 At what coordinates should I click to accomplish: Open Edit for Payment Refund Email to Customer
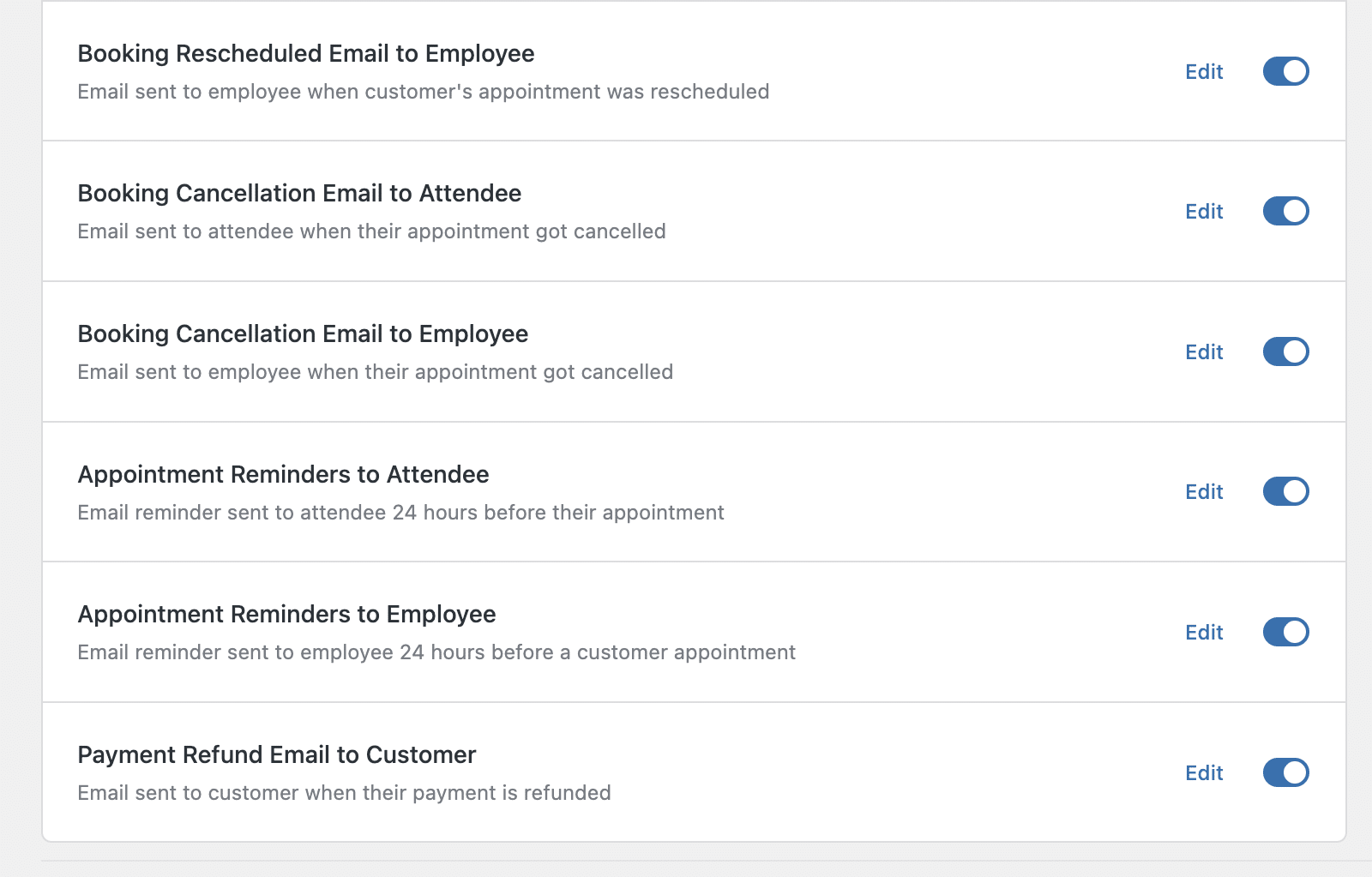click(1204, 773)
